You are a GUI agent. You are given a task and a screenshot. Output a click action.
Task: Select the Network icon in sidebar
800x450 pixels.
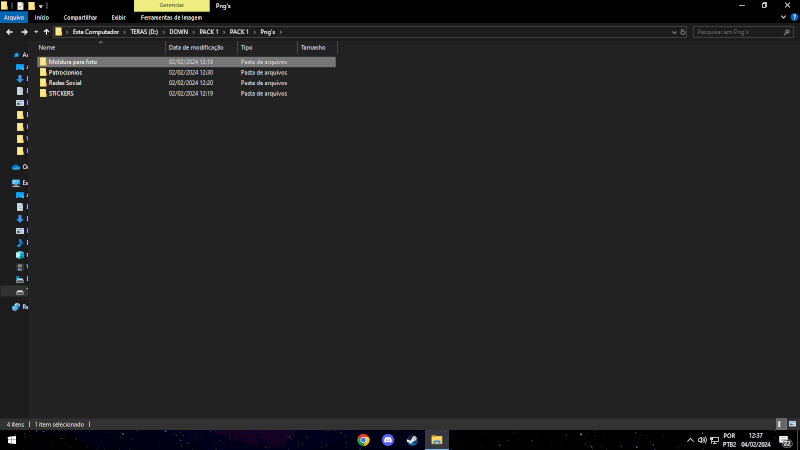pyautogui.click(x=16, y=307)
